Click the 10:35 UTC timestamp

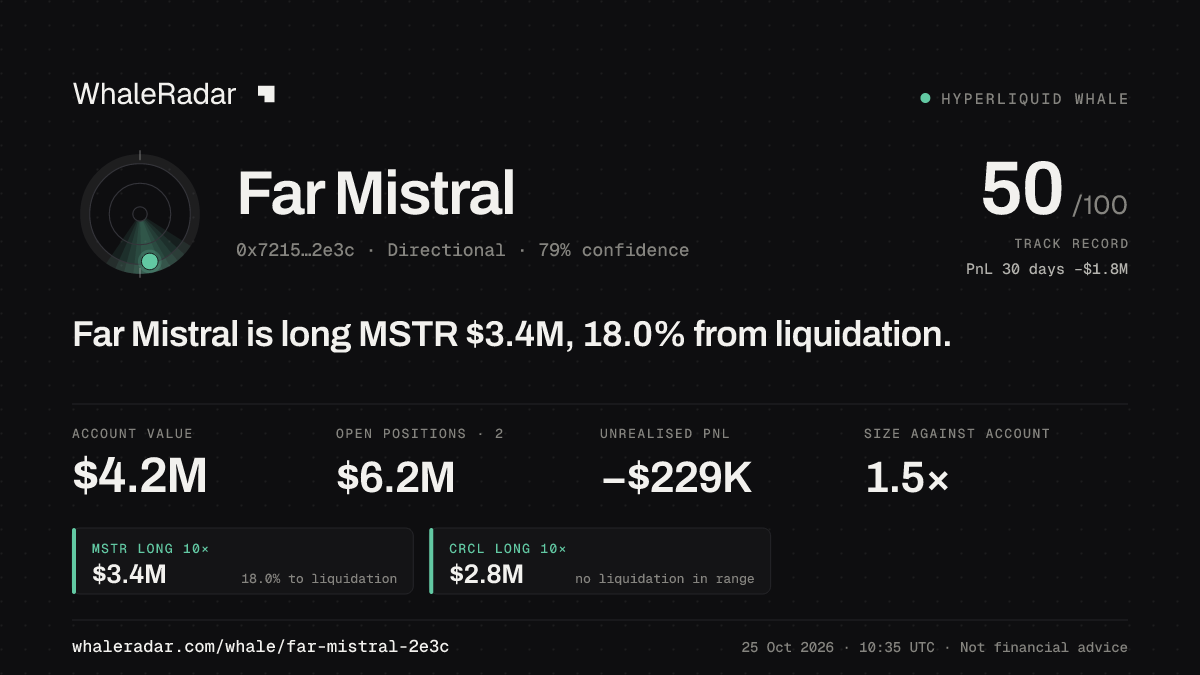pos(898,647)
